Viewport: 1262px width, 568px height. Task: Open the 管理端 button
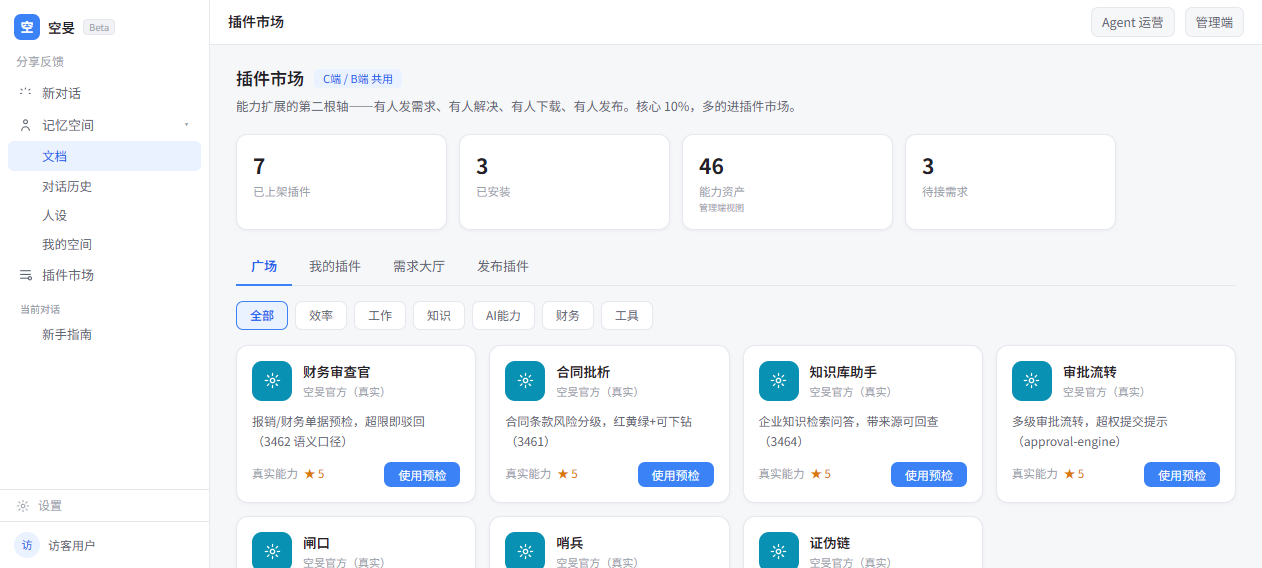pyautogui.click(x=1214, y=22)
